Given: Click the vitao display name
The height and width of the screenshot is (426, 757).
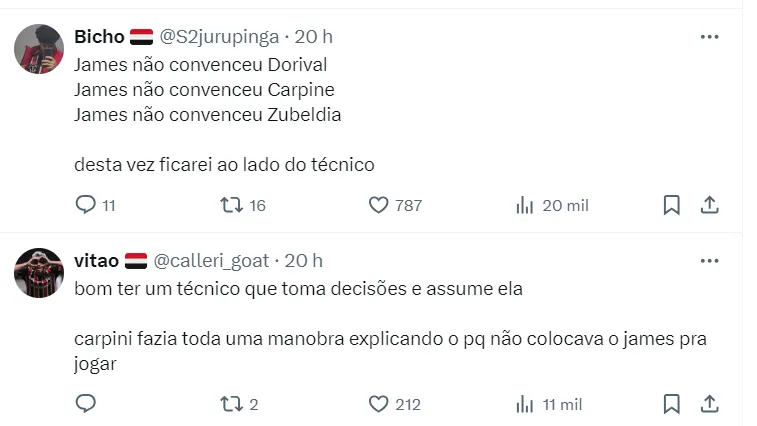Looking at the screenshot, I should pyautogui.click(x=96, y=261).
